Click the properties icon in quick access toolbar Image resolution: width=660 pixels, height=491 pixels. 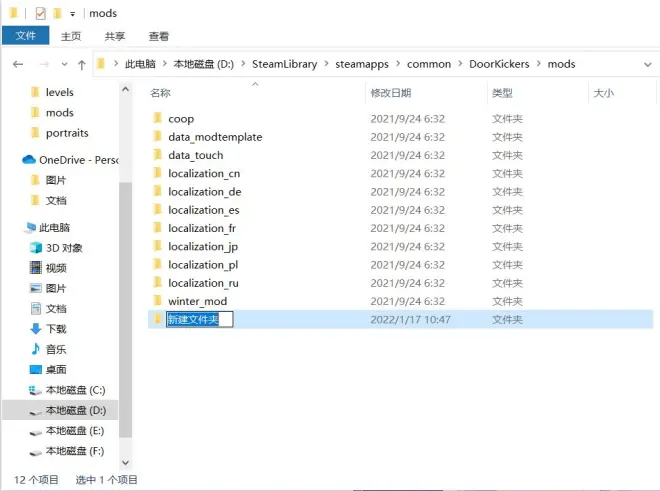coord(40,13)
